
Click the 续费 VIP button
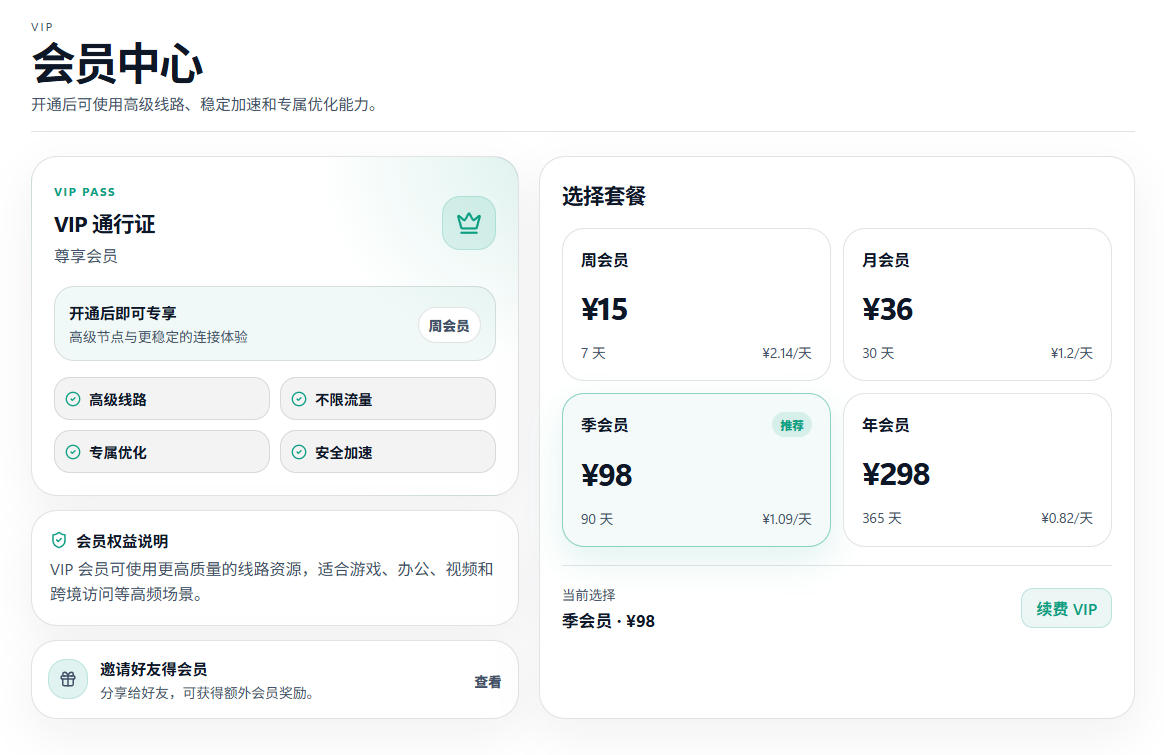(1066, 609)
